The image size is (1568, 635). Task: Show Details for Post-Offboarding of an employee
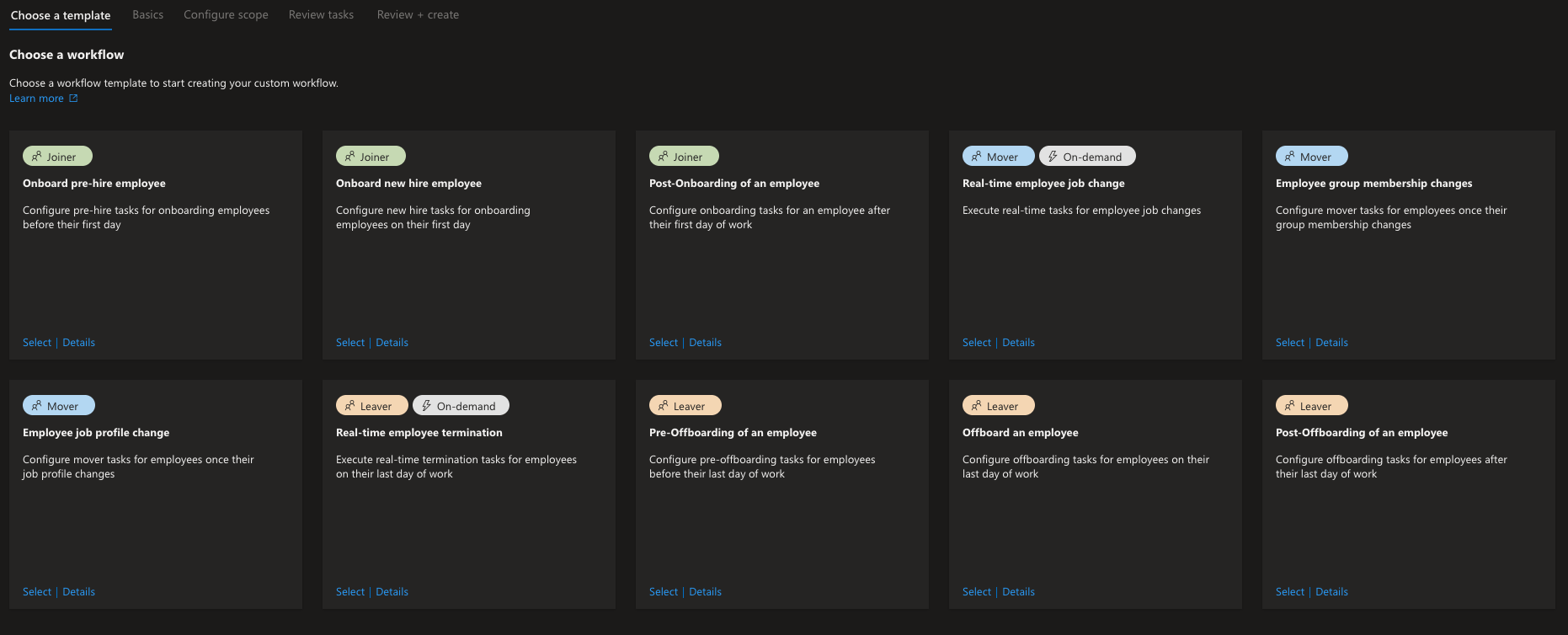click(x=1331, y=592)
